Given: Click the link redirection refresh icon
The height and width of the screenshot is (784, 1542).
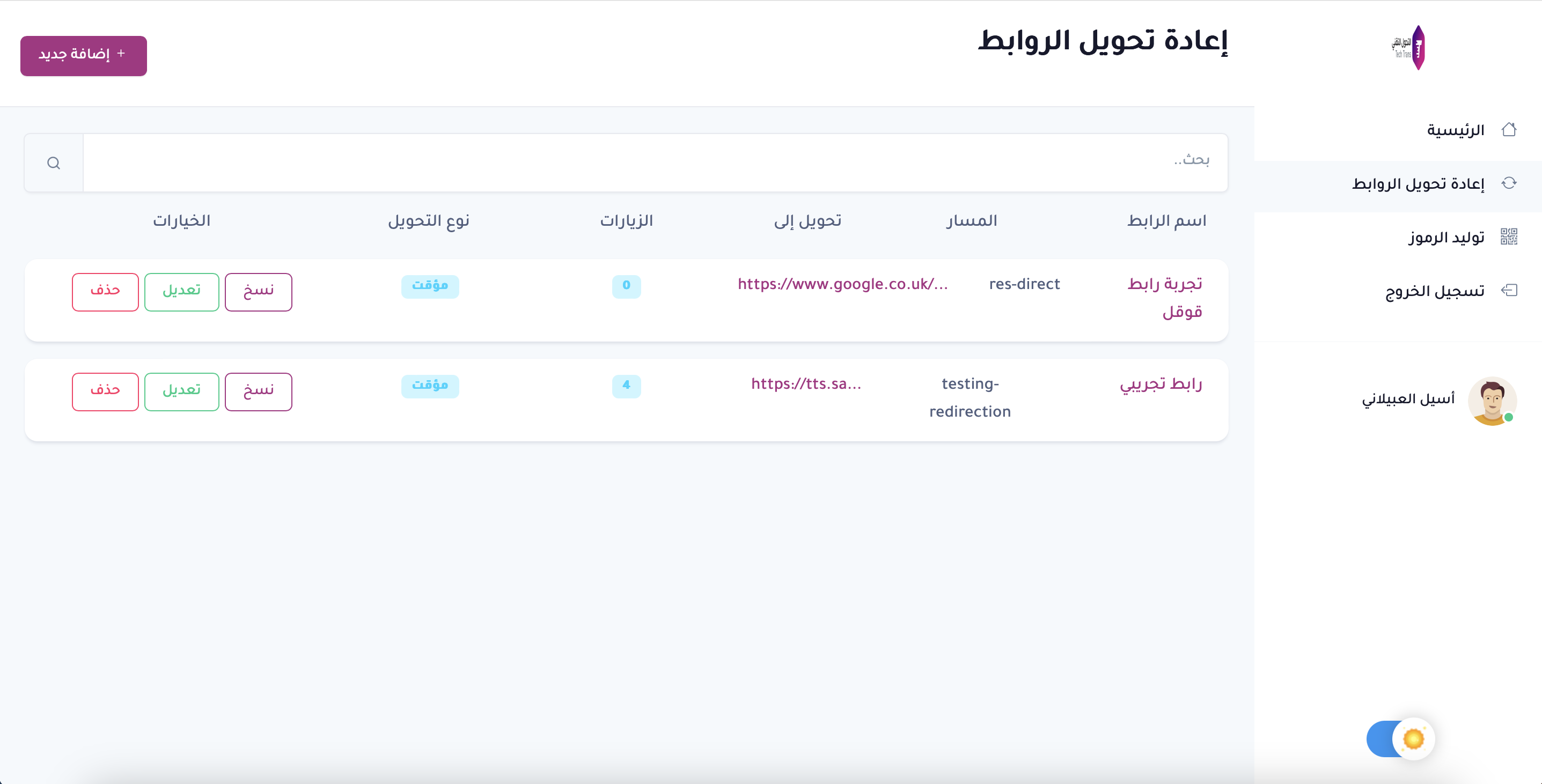Looking at the screenshot, I should (x=1509, y=183).
